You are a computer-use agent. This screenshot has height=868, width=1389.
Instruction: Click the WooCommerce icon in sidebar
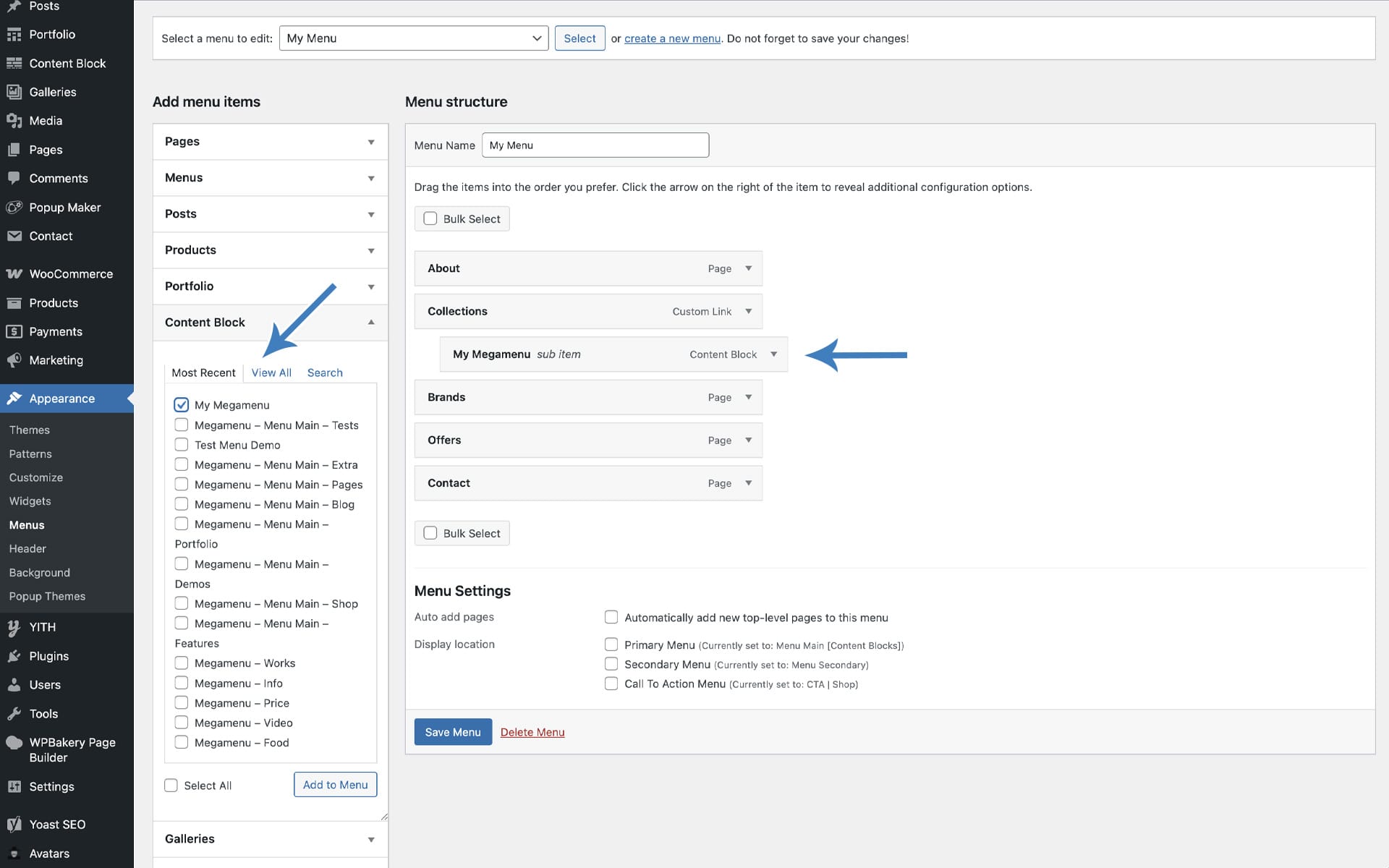[14, 274]
